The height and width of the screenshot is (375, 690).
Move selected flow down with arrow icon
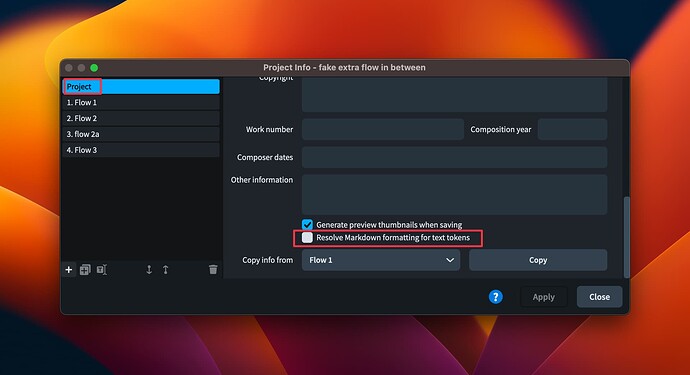click(x=149, y=269)
